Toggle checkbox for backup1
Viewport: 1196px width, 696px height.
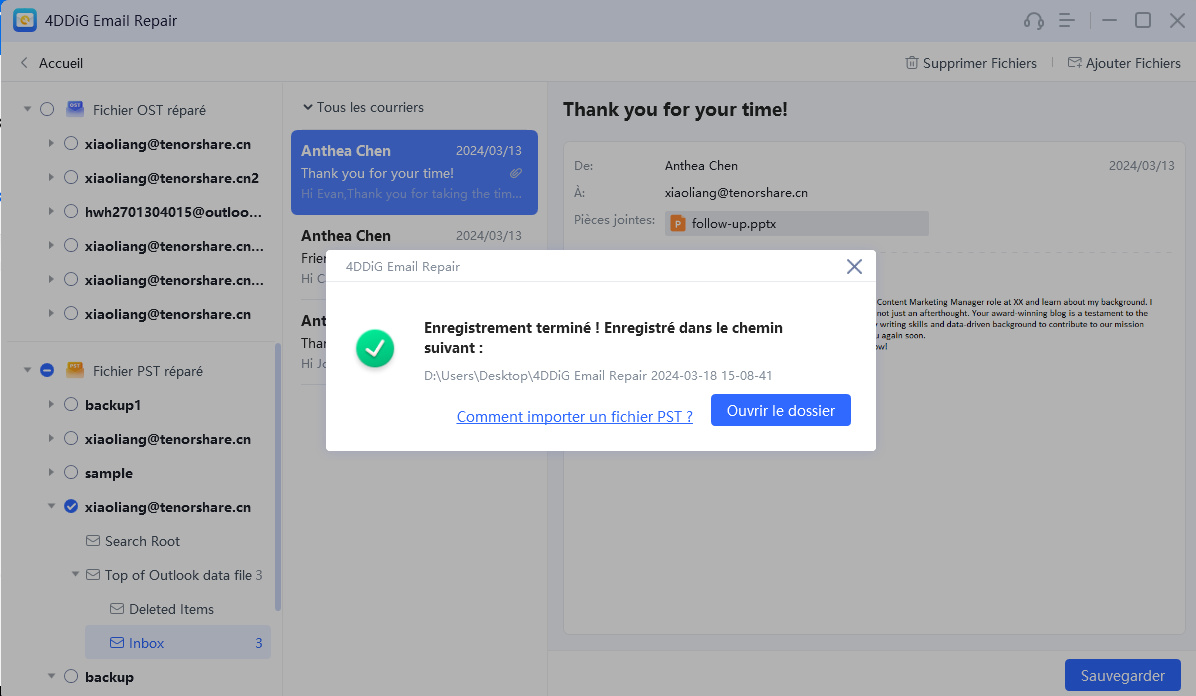[71, 404]
